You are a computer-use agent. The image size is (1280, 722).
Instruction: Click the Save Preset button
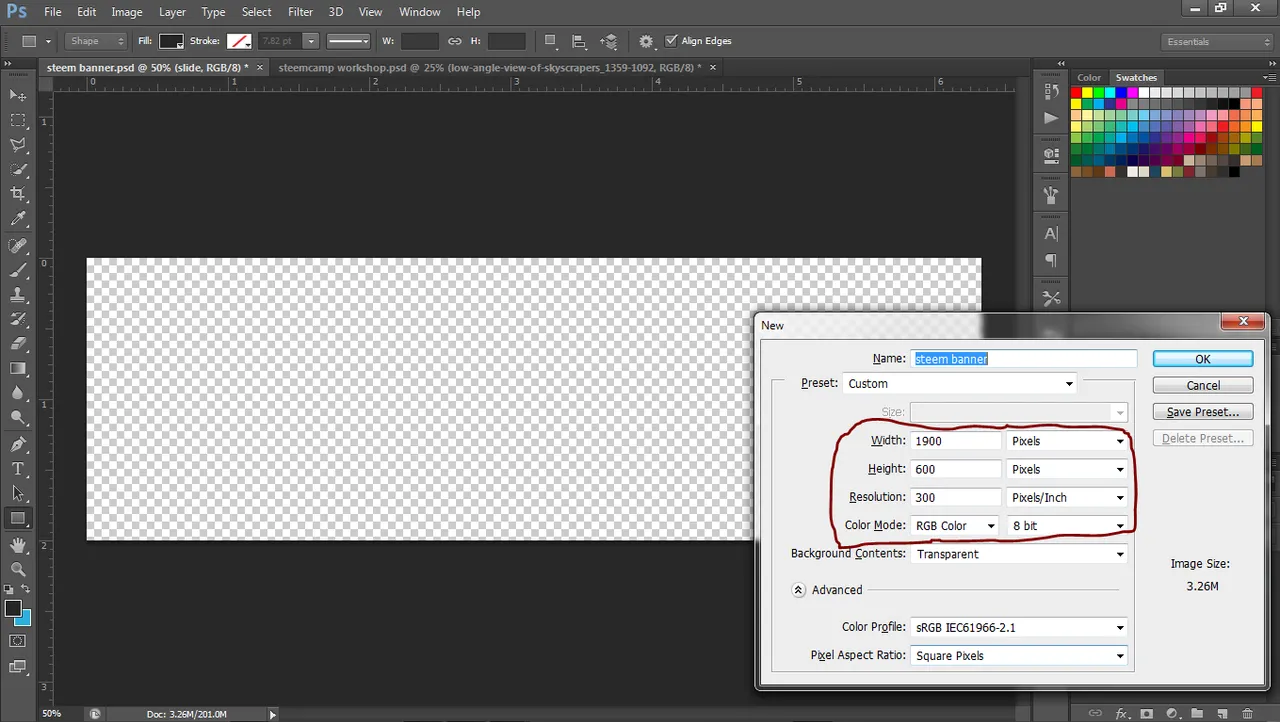[1203, 412]
